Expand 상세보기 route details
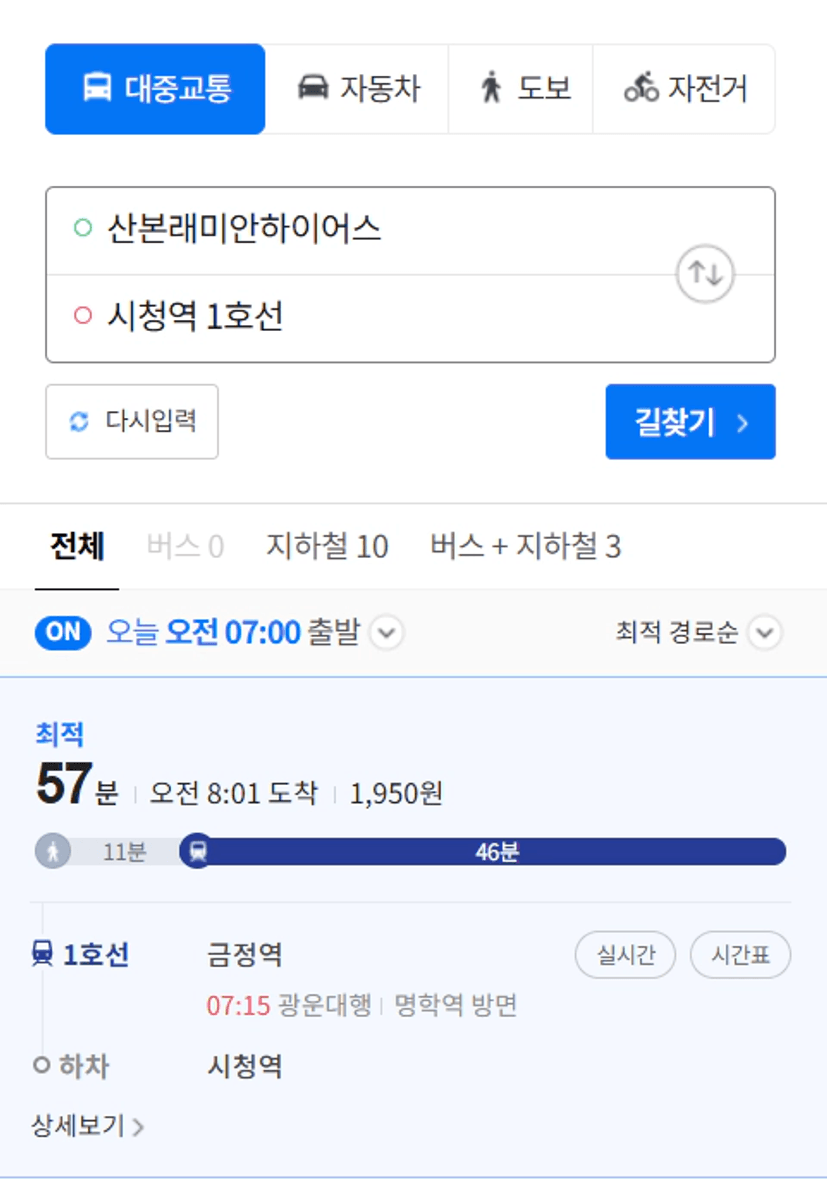 [87, 1126]
